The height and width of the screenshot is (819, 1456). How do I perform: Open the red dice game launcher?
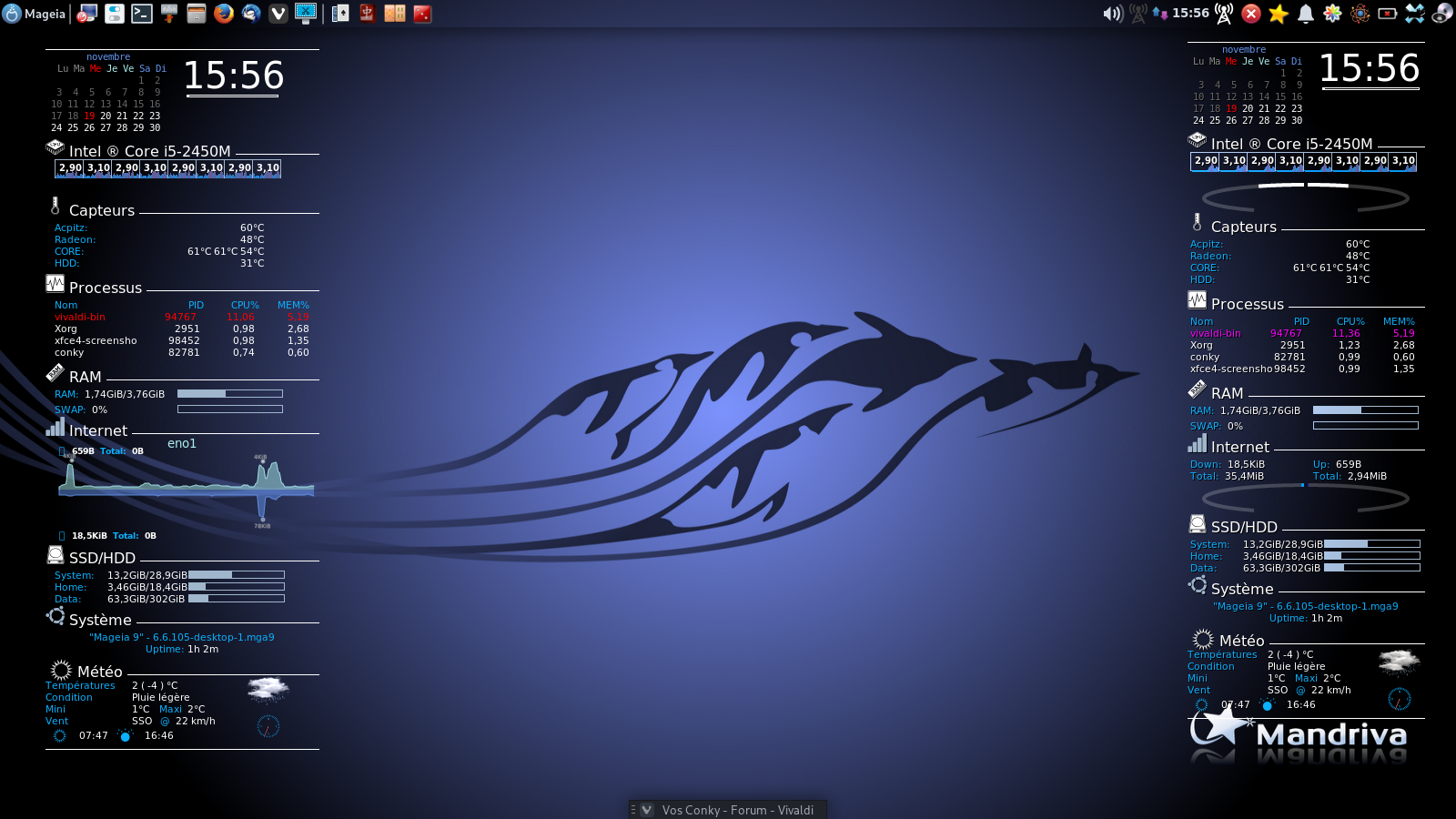pos(422,14)
